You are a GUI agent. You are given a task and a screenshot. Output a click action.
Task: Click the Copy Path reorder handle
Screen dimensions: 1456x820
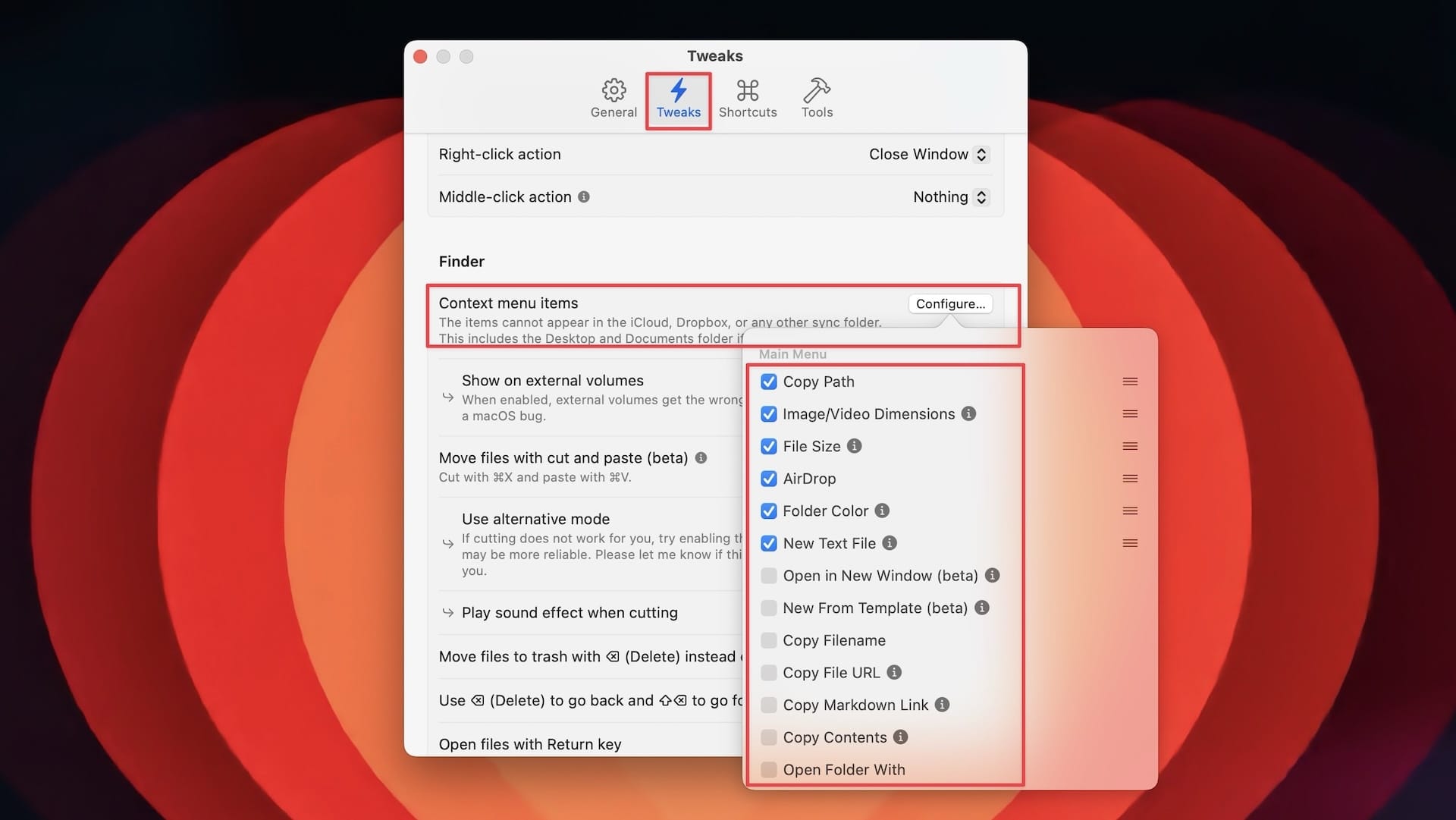pos(1130,382)
